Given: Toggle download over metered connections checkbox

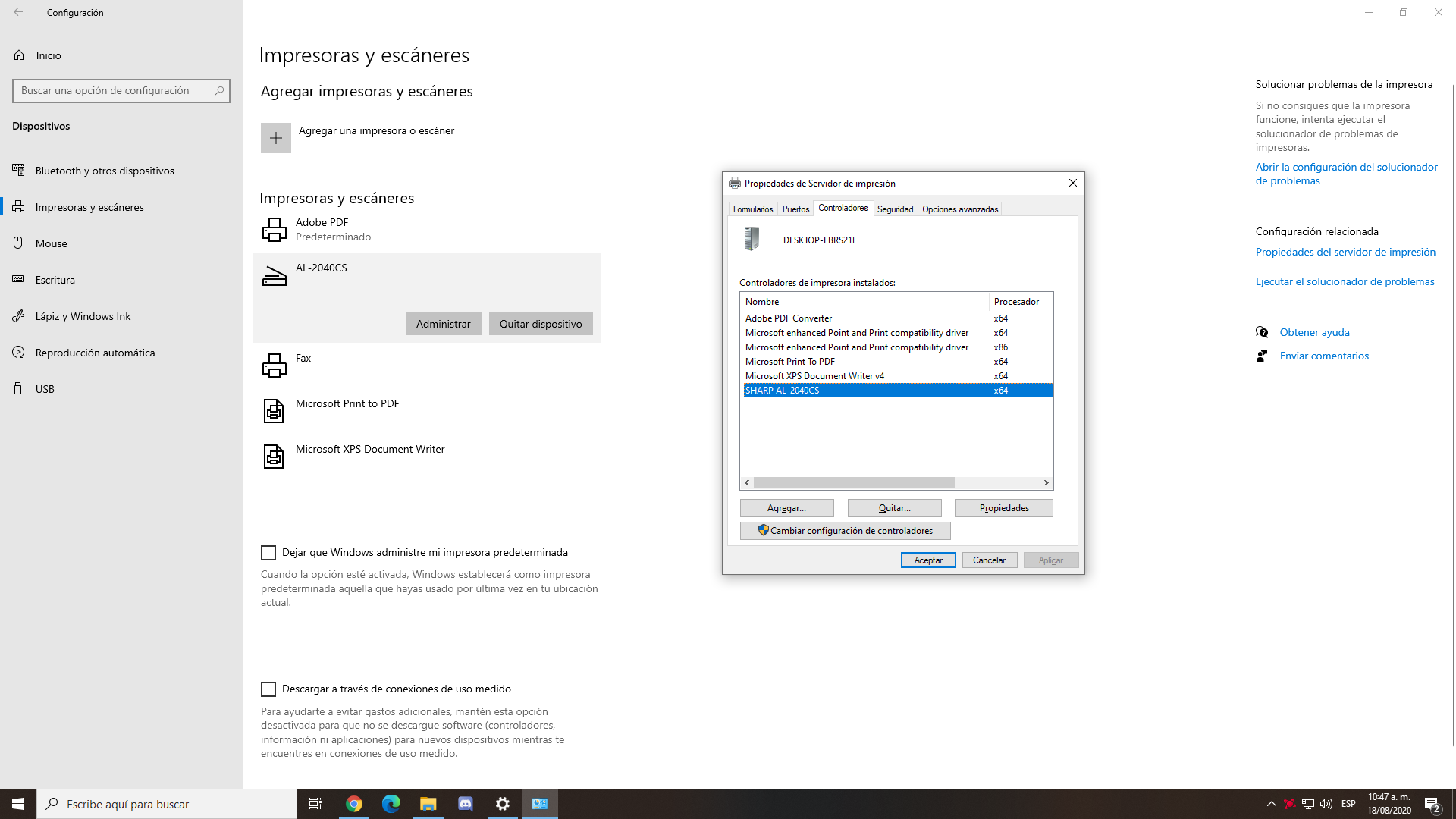Looking at the screenshot, I should tap(268, 689).
